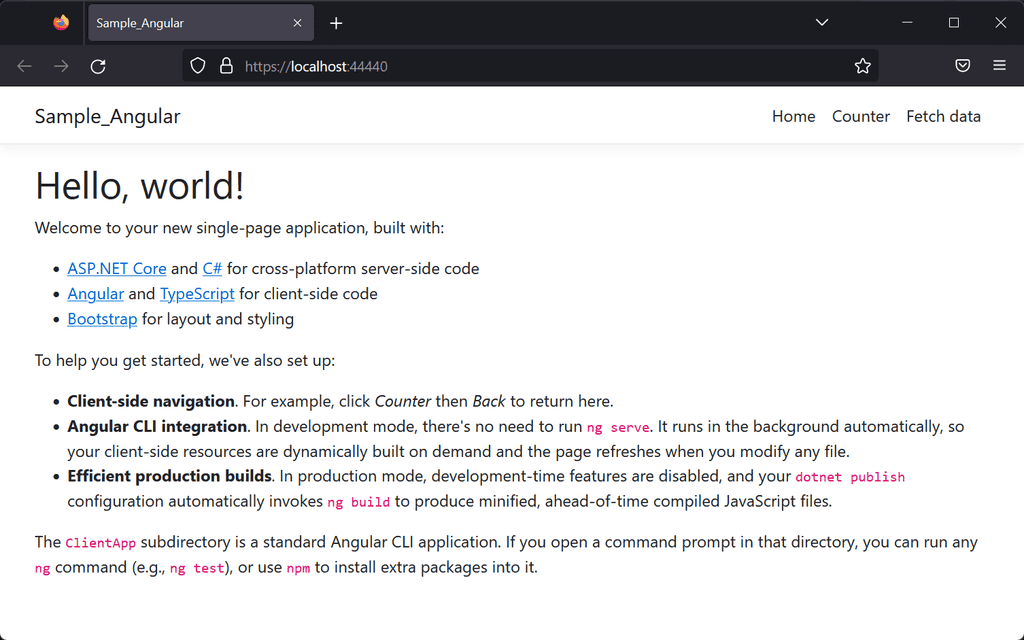Viewport: 1024px width, 640px height.
Task: Click the TypeScript hyperlink
Action: point(197,293)
